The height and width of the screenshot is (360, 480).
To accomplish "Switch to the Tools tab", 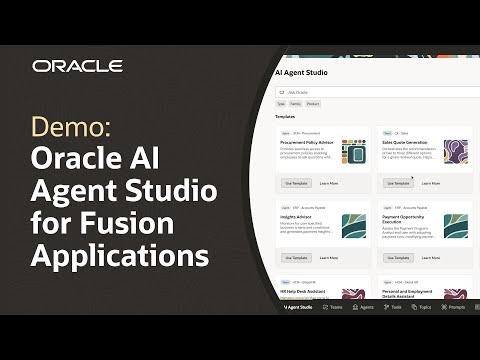I will (392, 307).
